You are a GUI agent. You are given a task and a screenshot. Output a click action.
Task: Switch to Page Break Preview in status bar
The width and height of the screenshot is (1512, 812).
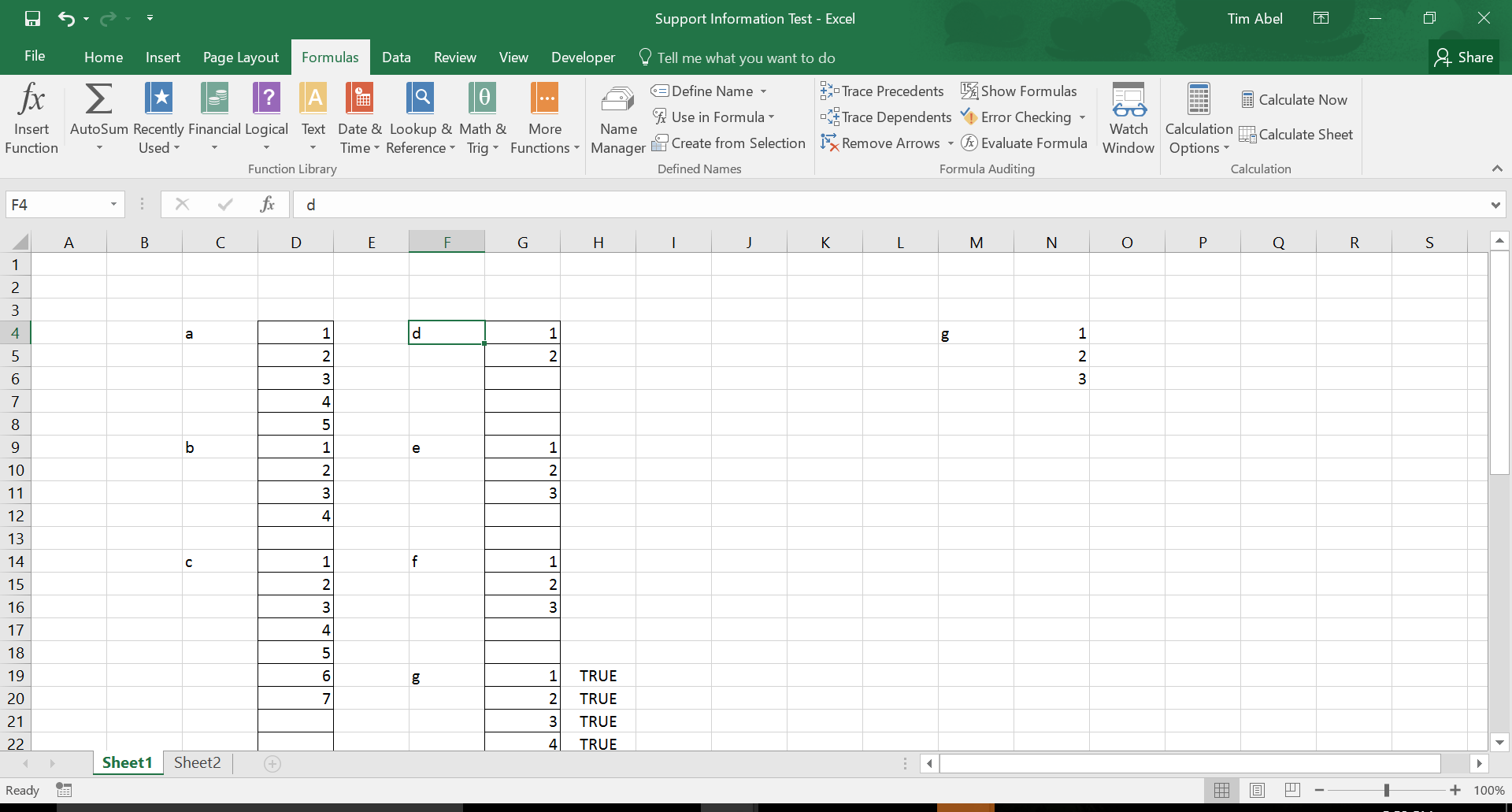(1292, 790)
